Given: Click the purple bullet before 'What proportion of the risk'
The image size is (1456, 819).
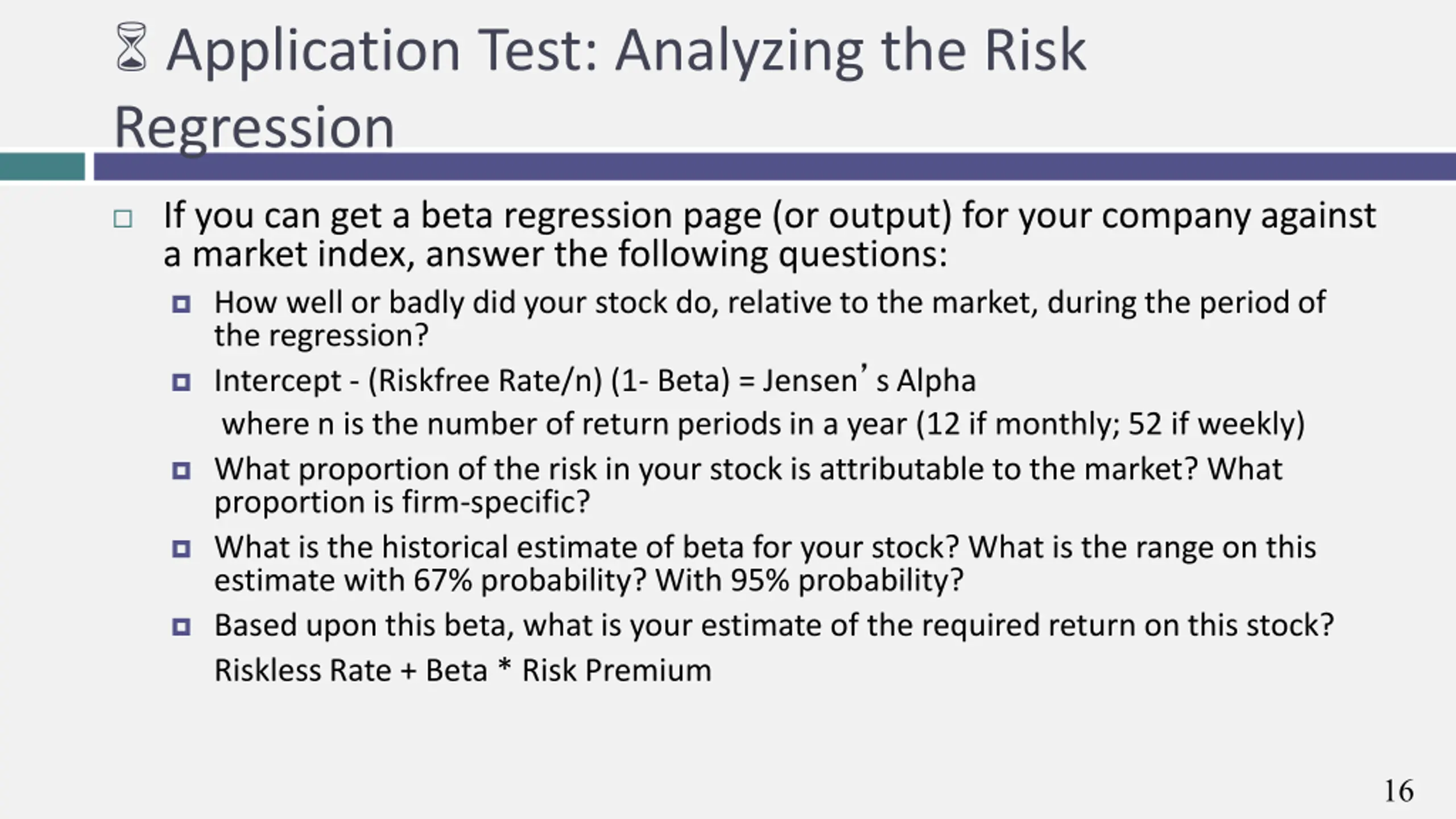Looking at the screenshot, I should [181, 471].
